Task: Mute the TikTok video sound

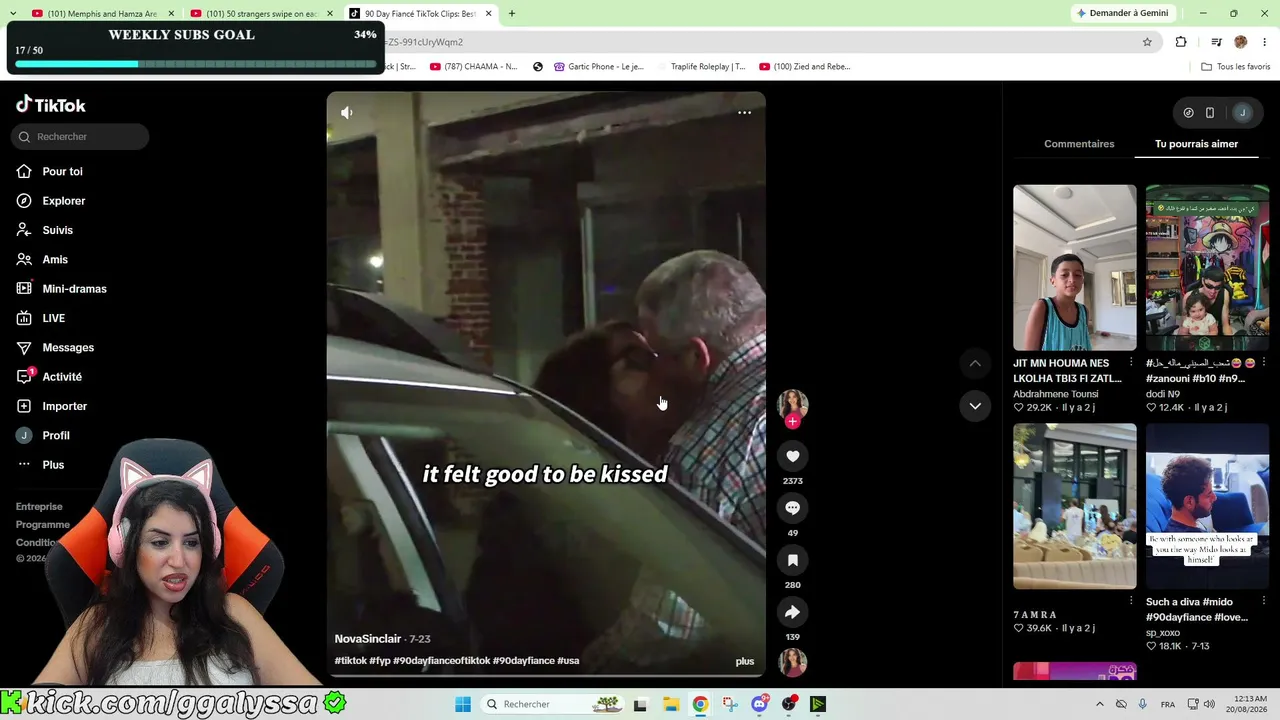Action: click(347, 113)
